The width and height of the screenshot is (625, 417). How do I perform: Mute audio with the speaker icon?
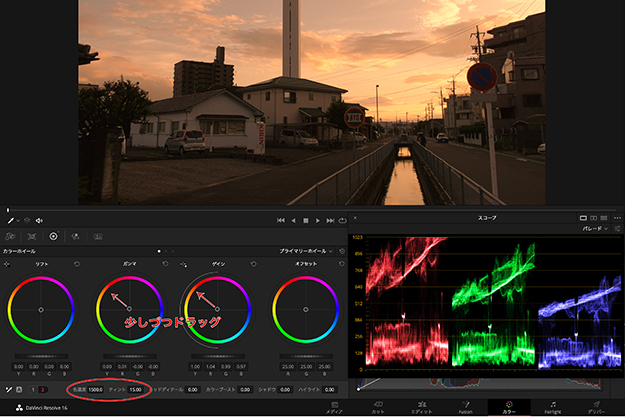click(39, 220)
